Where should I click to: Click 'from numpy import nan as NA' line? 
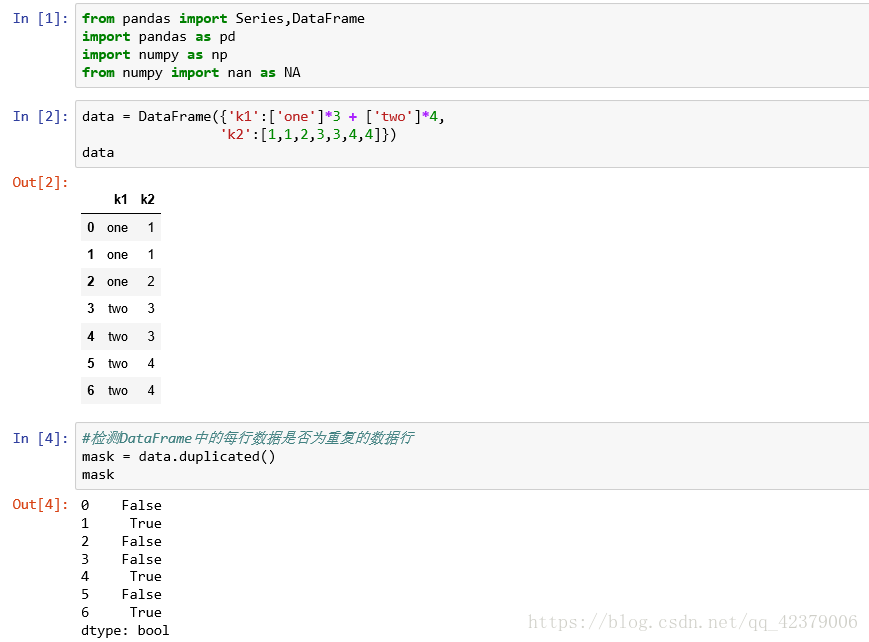click(191, 73)
